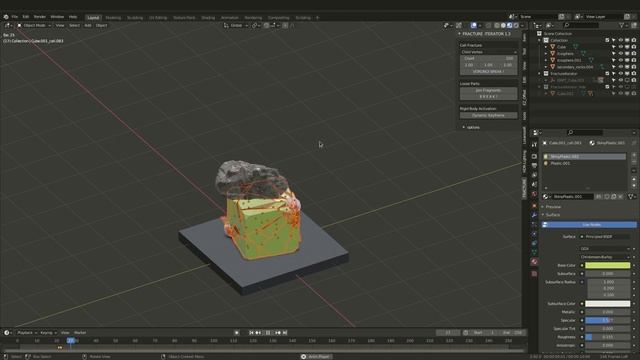Toggle selectability arrow for Icosphere.001 row
The width and height of the screenshot is (640, 360).
(x=613, y=60)
